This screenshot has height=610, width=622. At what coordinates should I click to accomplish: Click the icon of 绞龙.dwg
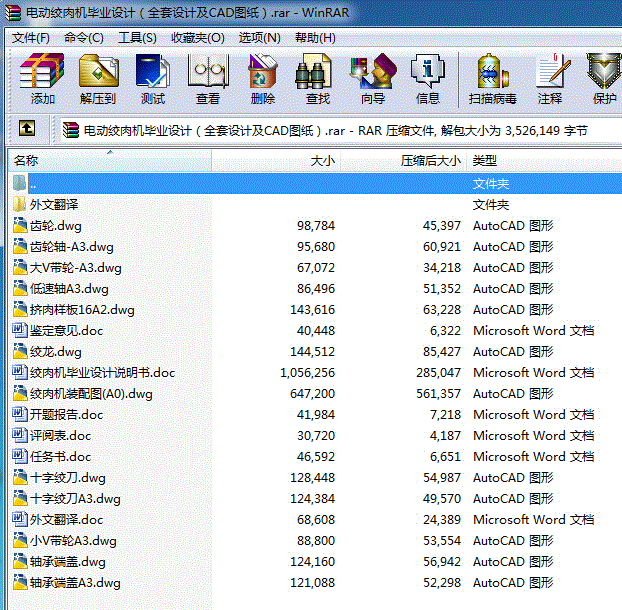point(20,351)
